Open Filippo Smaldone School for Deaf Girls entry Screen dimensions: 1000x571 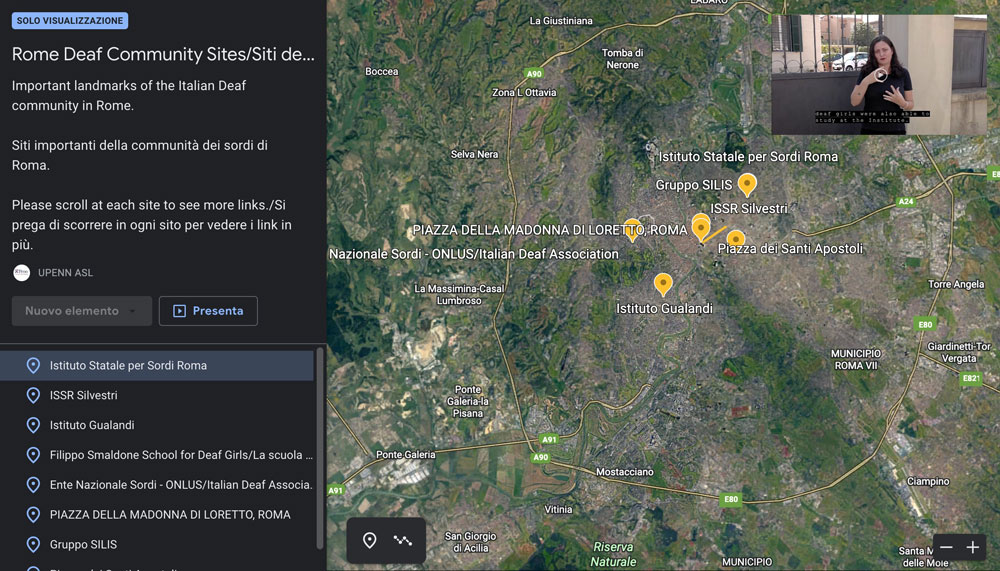point(157,455)
